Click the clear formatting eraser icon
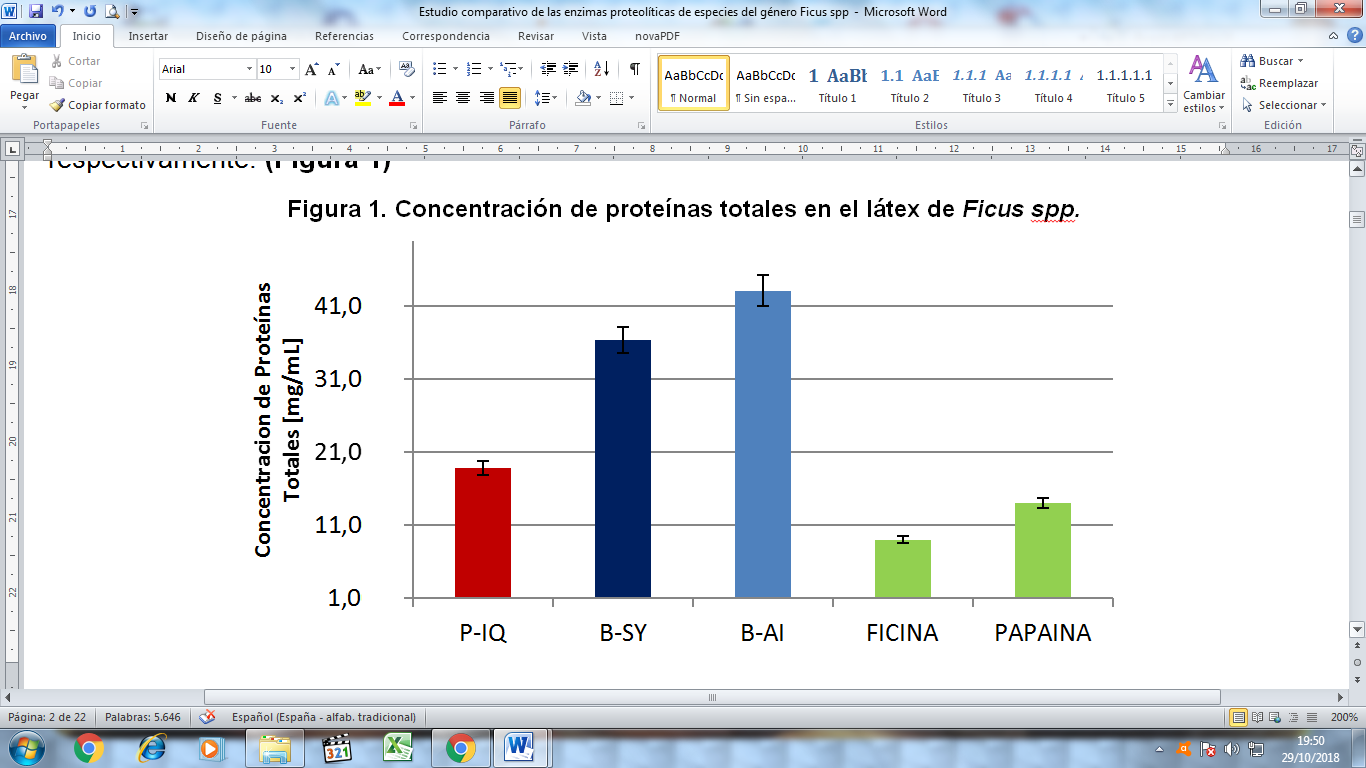The image size is (1366, 768). point(406,69)
